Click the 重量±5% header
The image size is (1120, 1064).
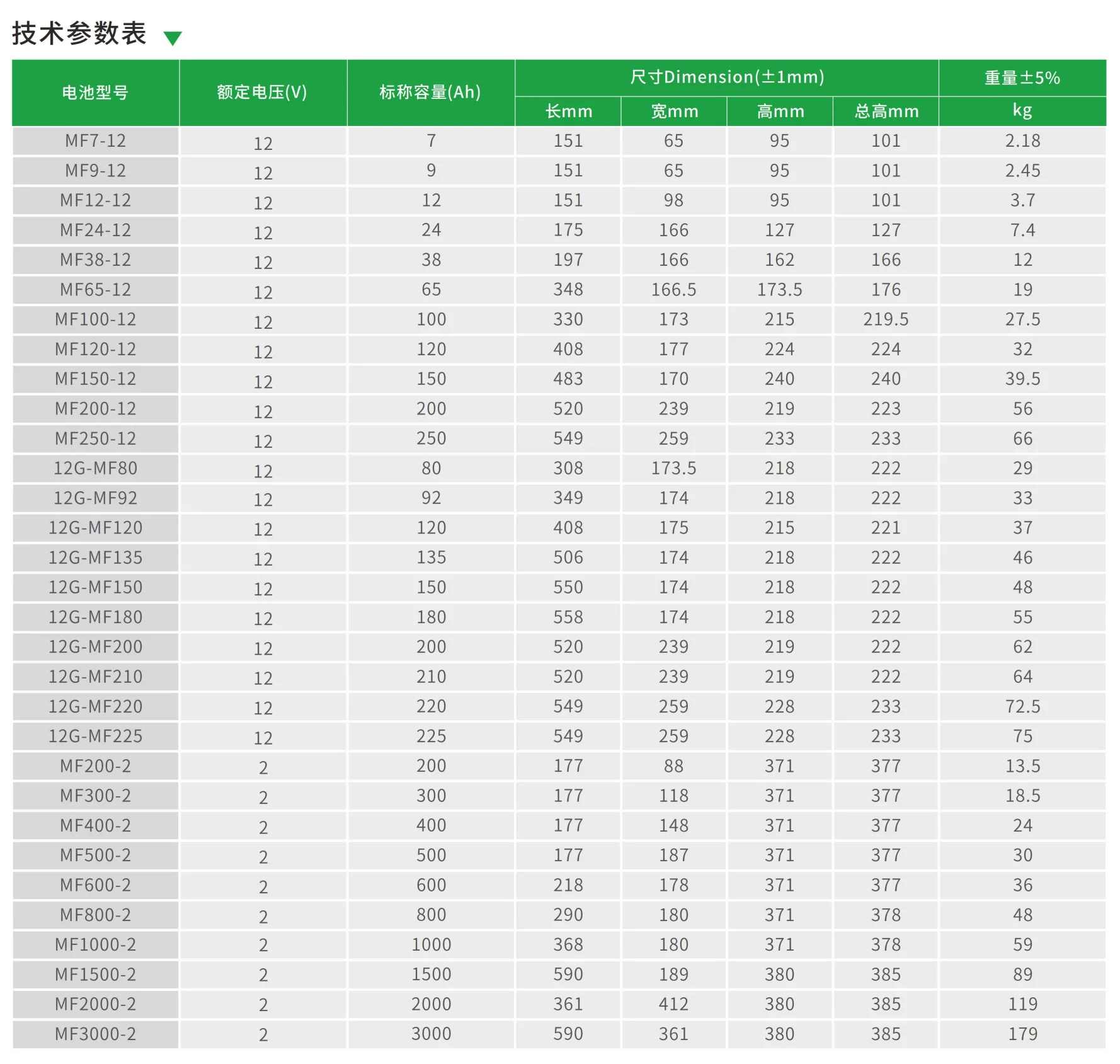point(1022,77)
